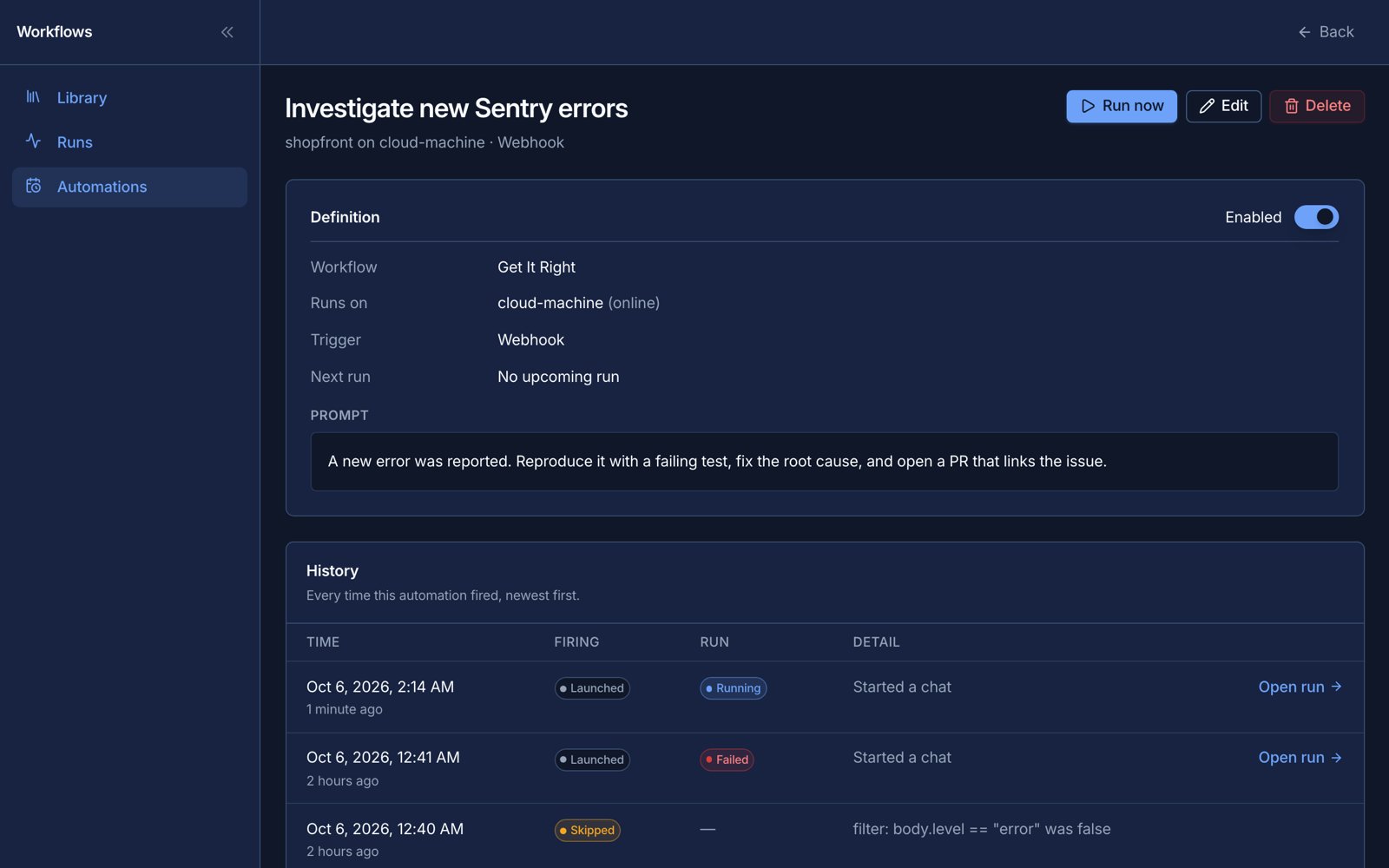Open the failed 12:41 AM run
Image resolution: width=1389 pixels, height=868 pixels.
(1300, 758)
